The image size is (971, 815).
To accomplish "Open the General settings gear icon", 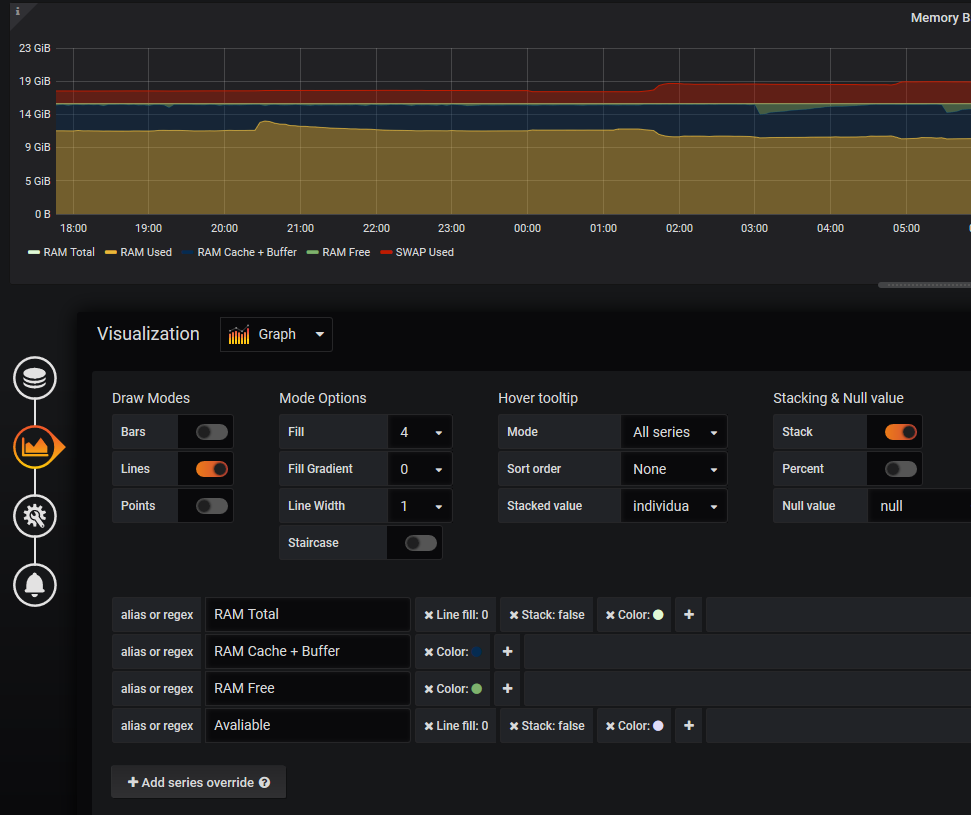I will point(34,515).
